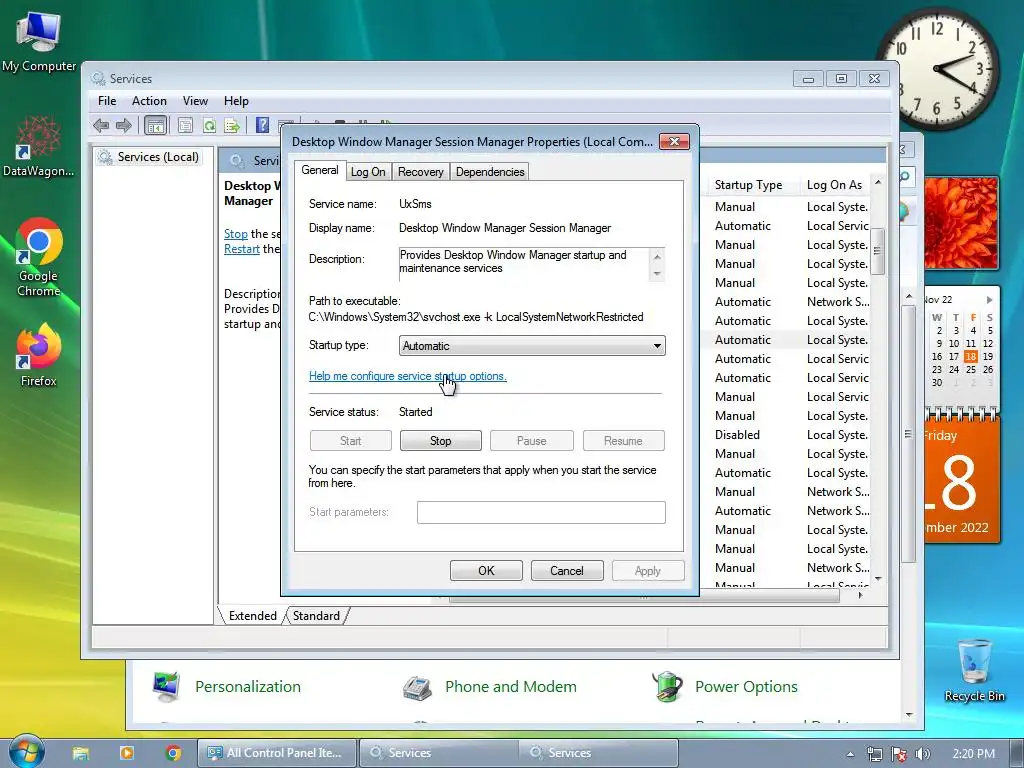Click Cancel in the properties dialog
The height and width of the screenshot is (768, 1024).
(566, 571)
